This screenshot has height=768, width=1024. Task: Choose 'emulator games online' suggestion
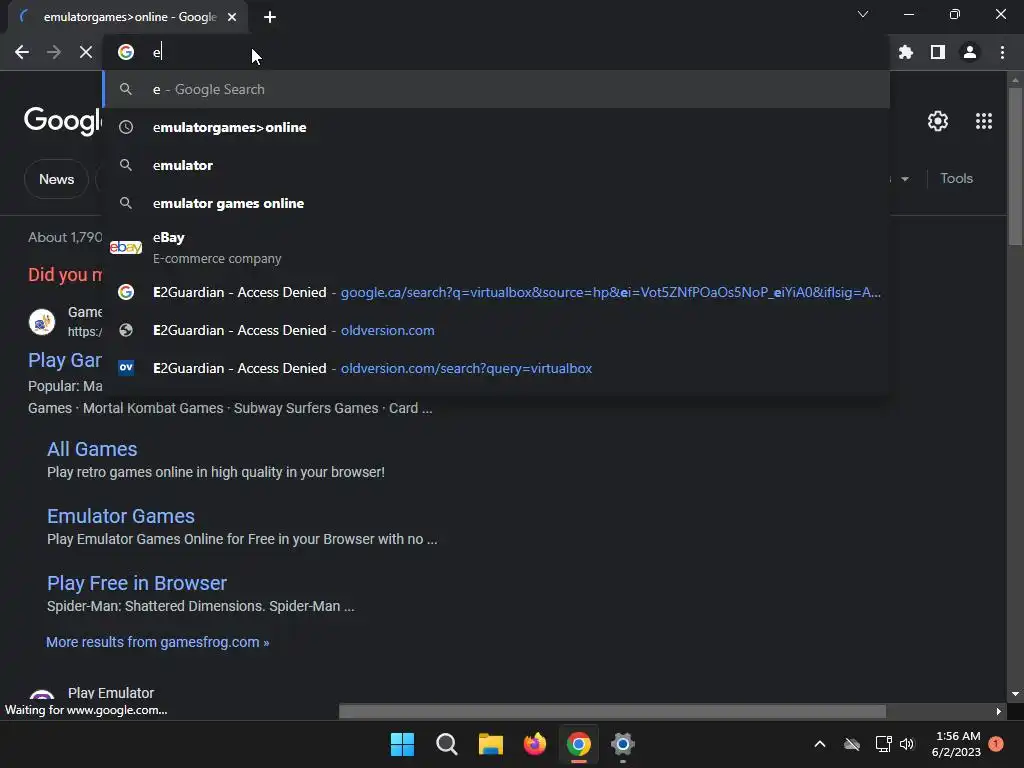tap(496, 203)
